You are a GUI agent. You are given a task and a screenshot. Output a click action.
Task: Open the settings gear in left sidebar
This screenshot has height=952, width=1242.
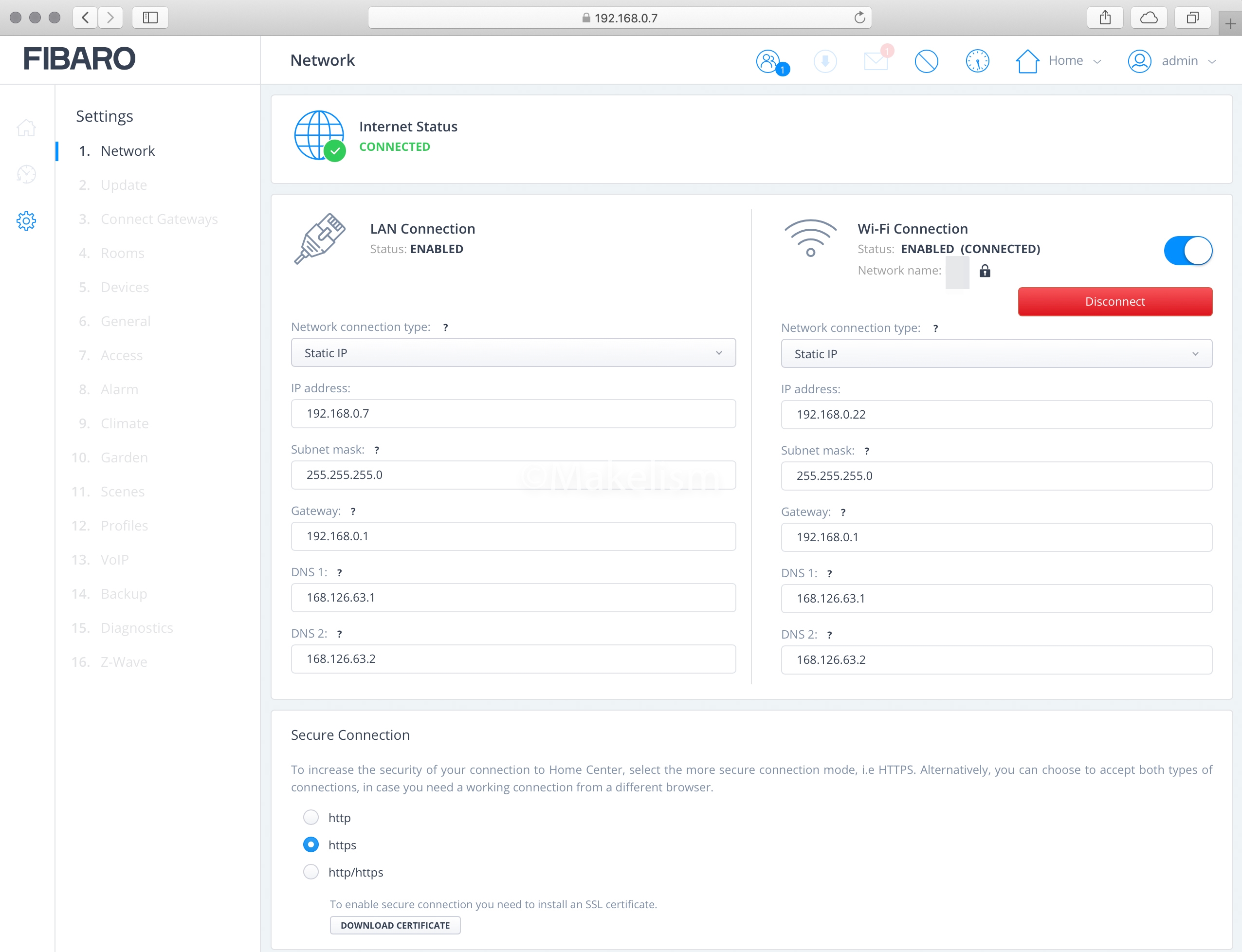click(x=26, y=221)
